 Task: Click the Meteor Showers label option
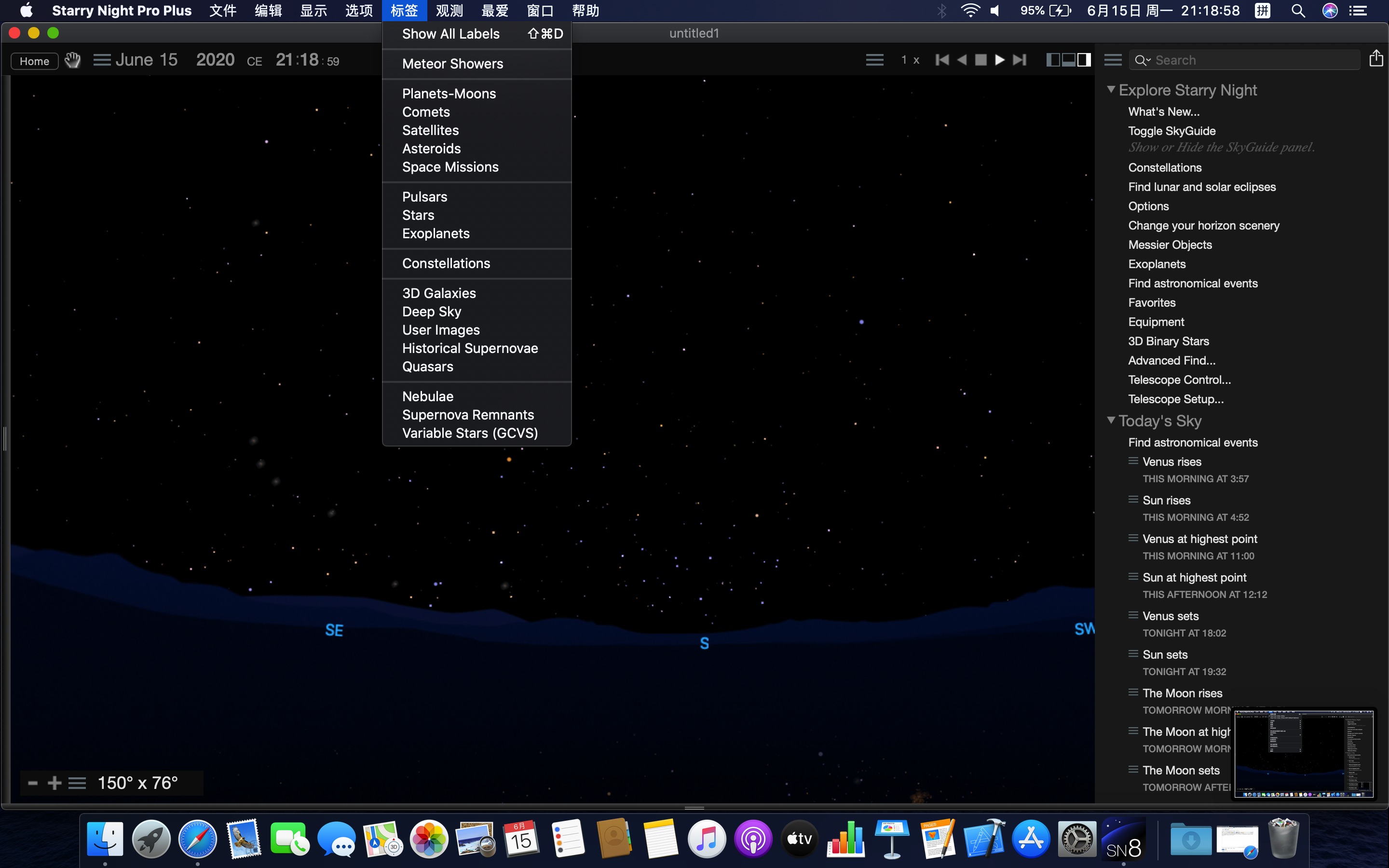pyautogui.click(x=453, y=62)
